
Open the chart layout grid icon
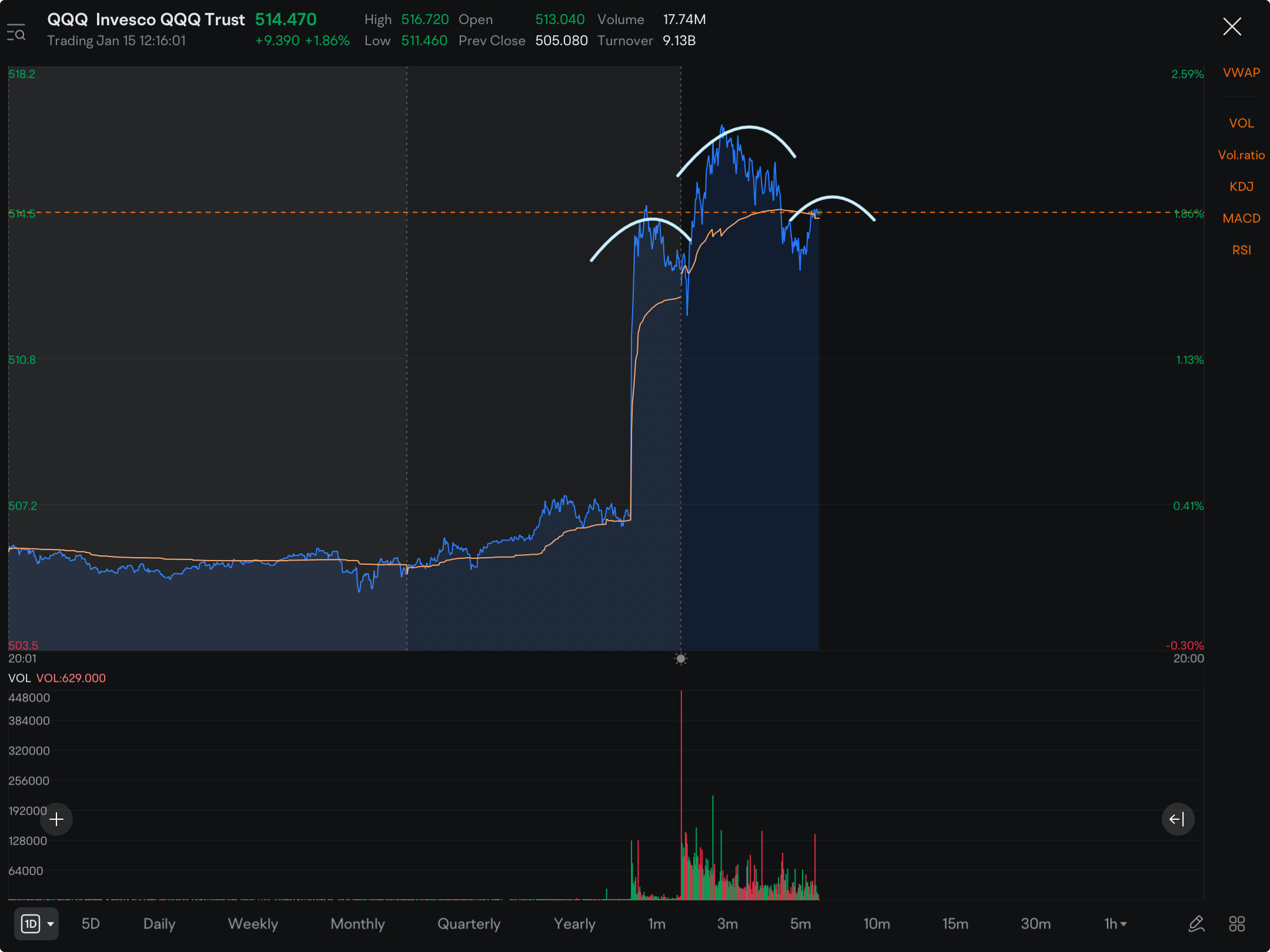click(x=1237, y=924)
